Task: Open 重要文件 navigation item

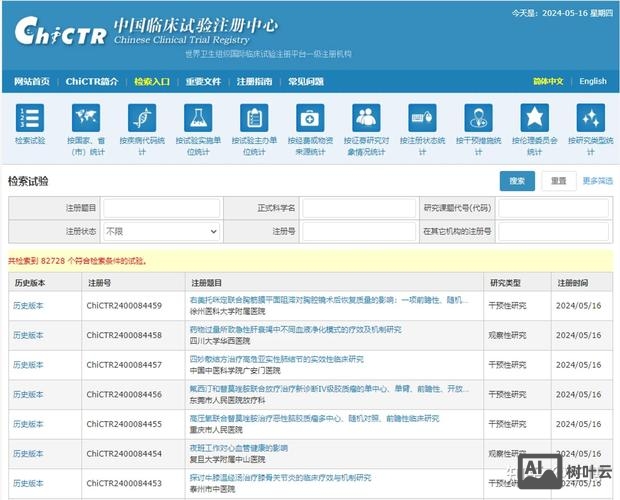Action: point(203,81)
